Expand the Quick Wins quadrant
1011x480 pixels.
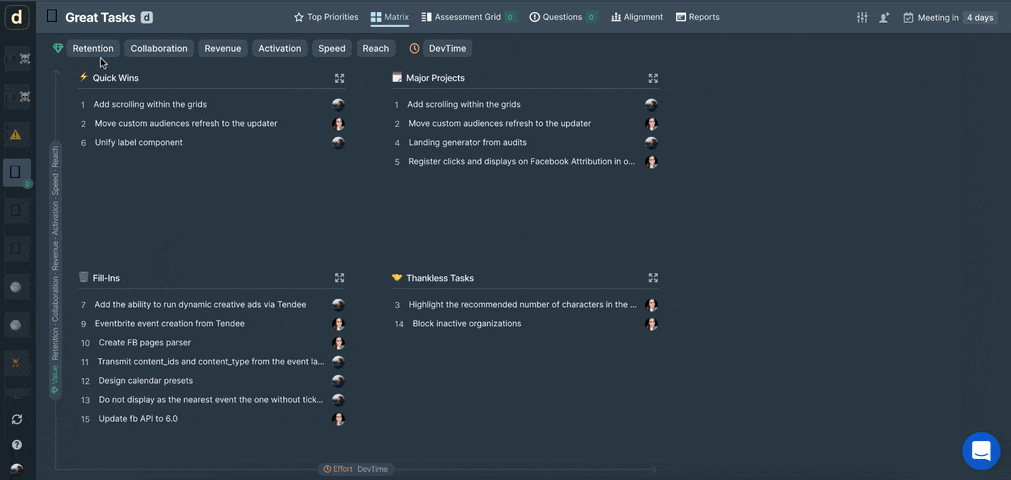coord(339,78)
